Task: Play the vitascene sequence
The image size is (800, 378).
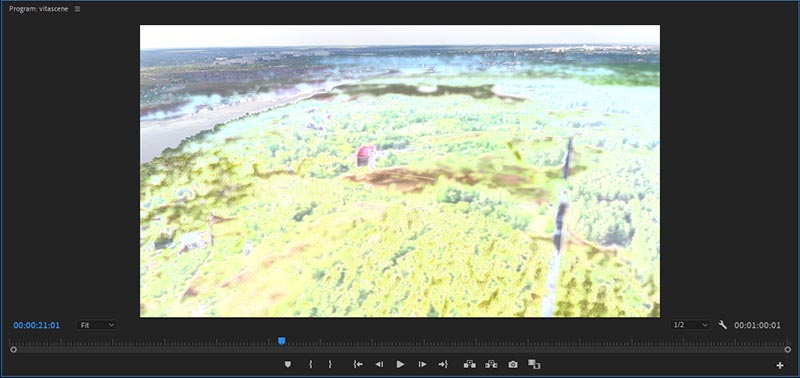Action: click(x=401, y=364)
